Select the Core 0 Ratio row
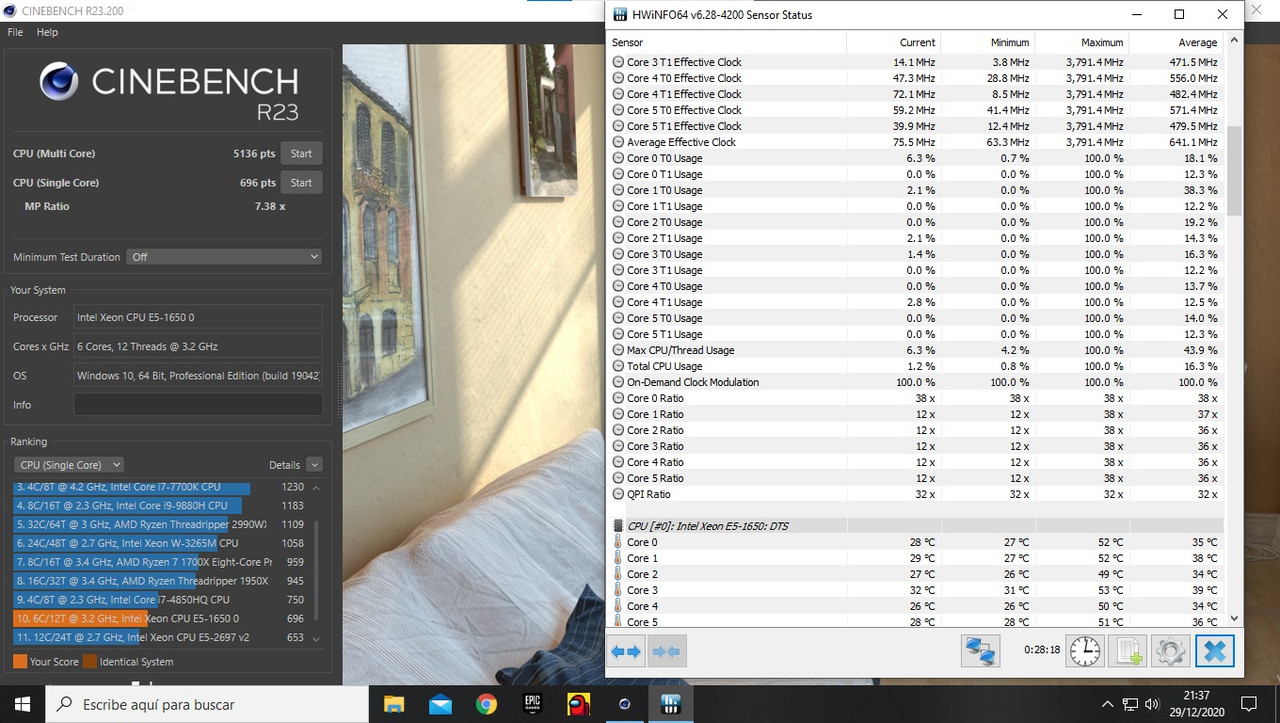Image resolution: width=1280 pixels, height=723 pixels. [x=915, y=398]
